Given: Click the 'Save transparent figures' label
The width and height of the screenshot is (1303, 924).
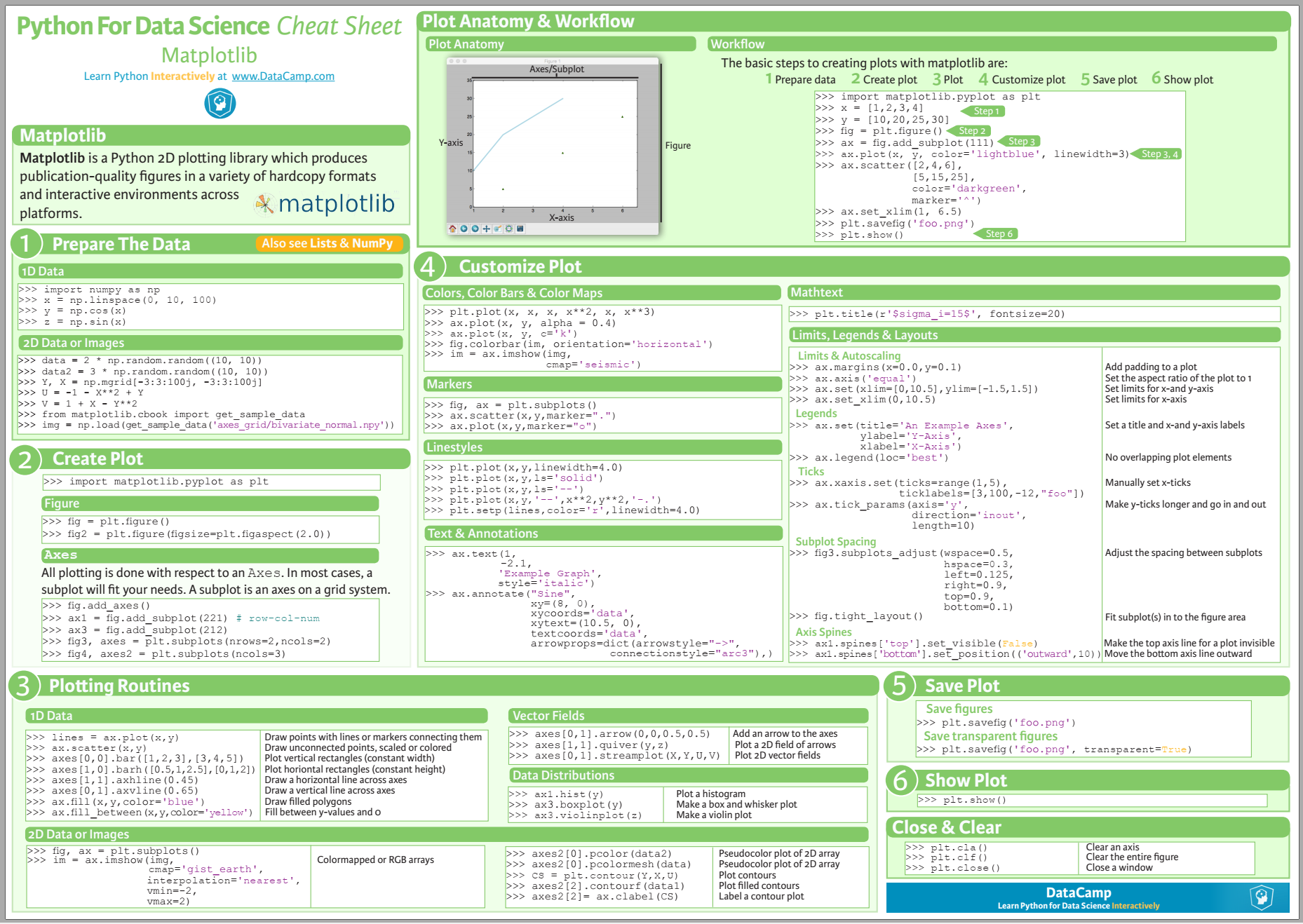Looking at the screenshot, I should coord(990,736).
